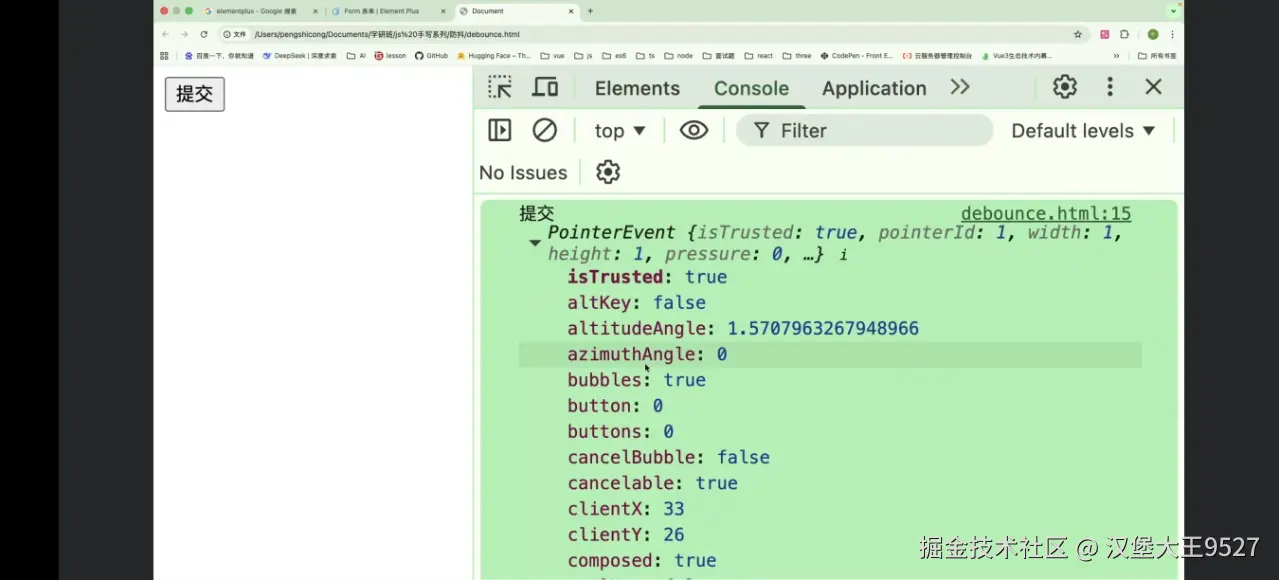The width and height of the screenshot is (1279, 580).
Task: Open the browser extensions puzzle icon
Action: click(1125, 34)
